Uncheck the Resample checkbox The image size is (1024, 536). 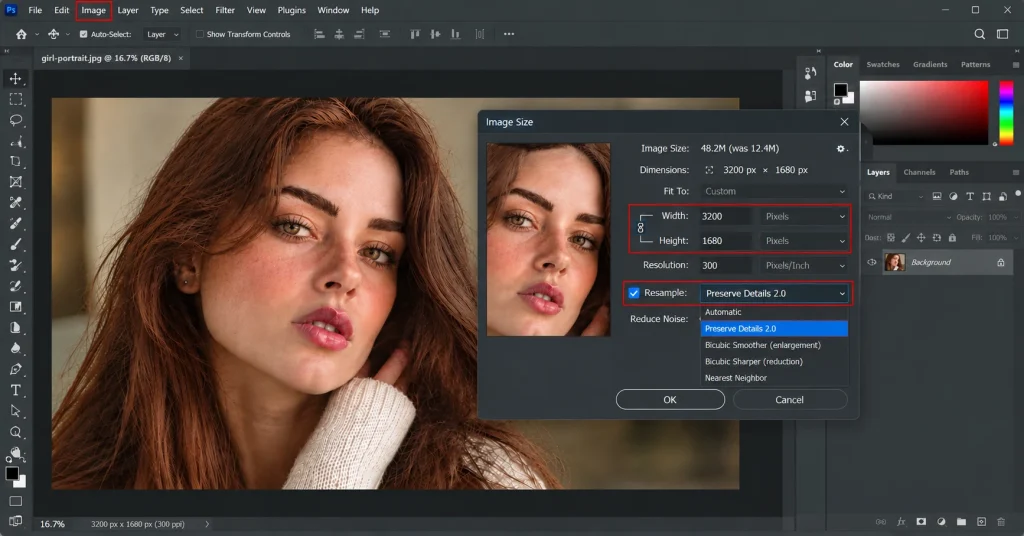pyautogui.click(x=633, y=293)
